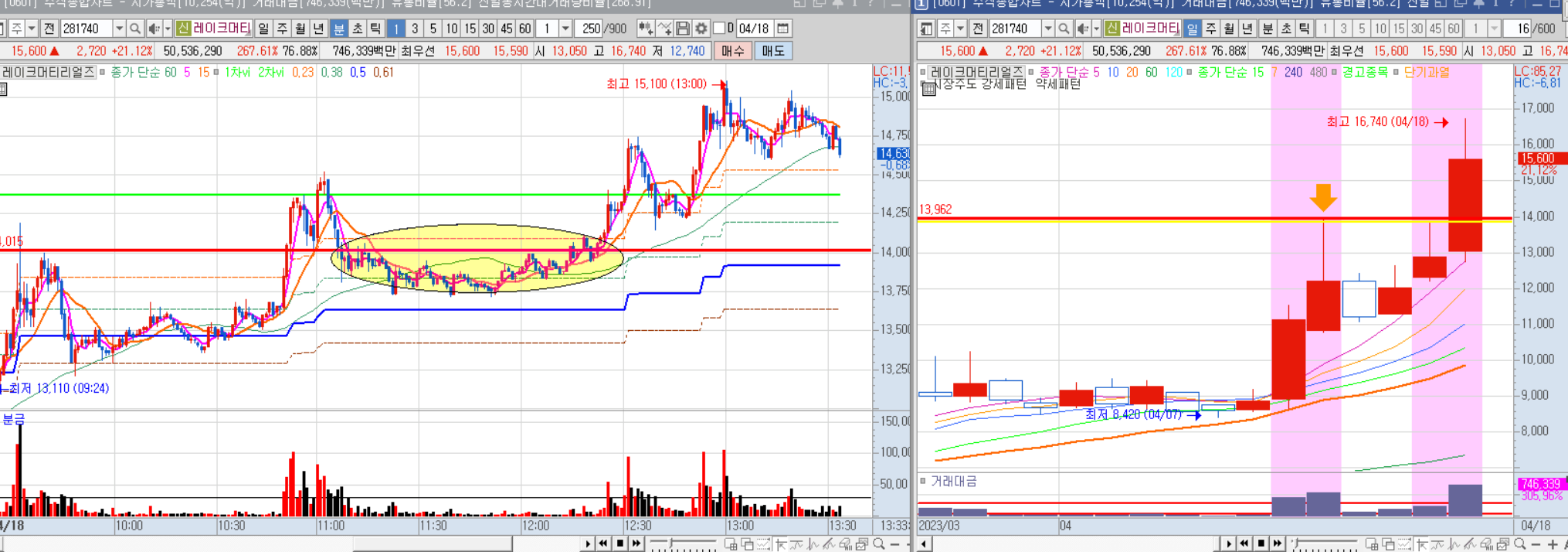Rewind right chart replay

click(x=1244, y=543)
